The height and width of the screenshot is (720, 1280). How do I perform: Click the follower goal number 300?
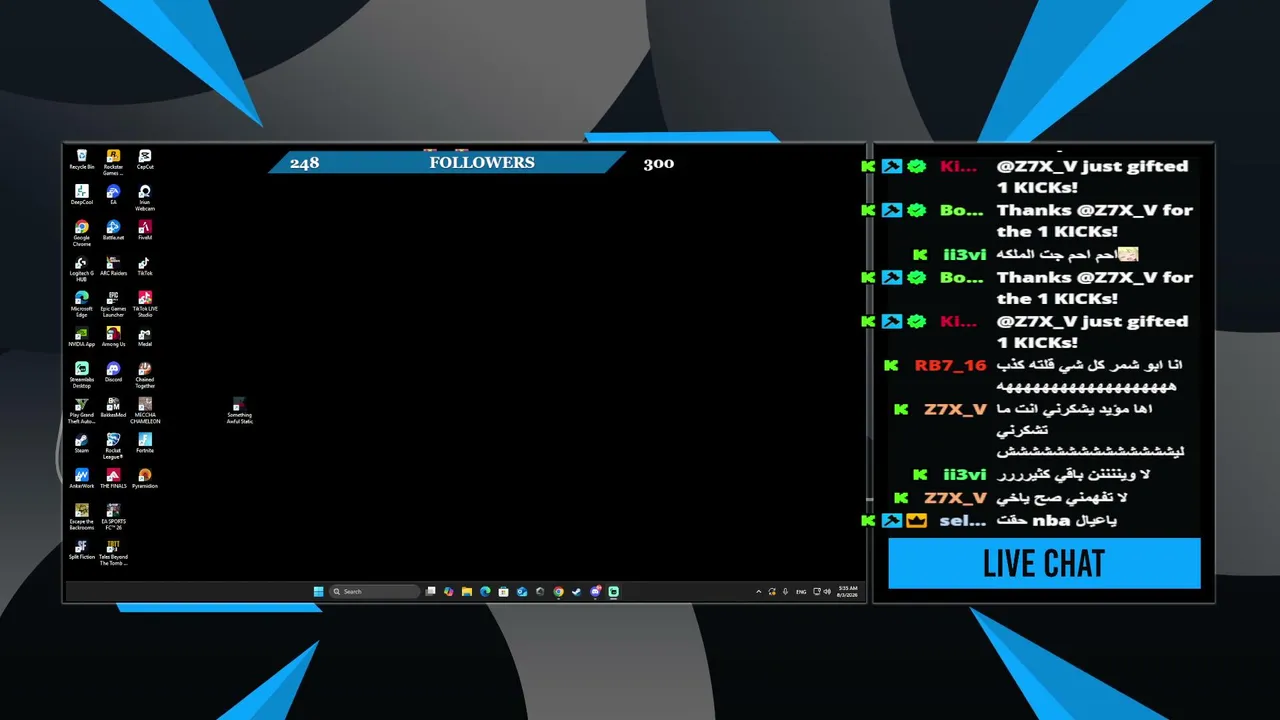point(658,163)
